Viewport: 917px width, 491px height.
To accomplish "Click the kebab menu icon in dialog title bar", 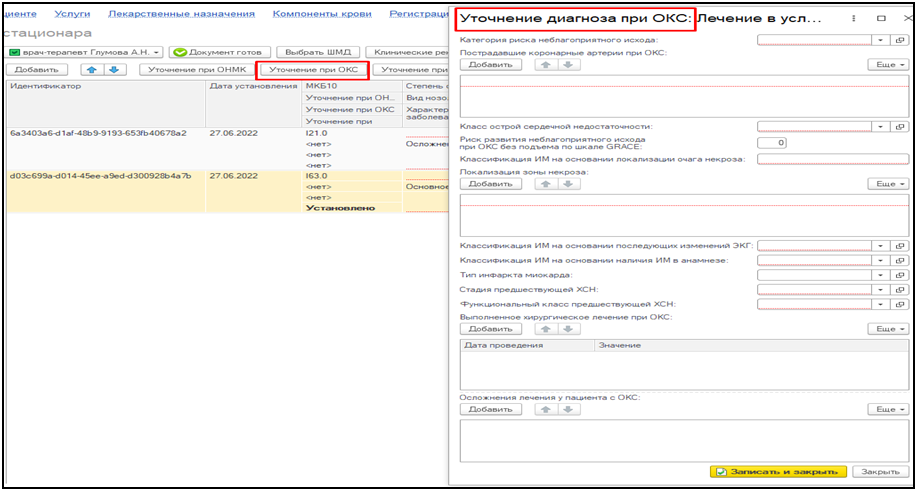I will click(x=857, y=18).
